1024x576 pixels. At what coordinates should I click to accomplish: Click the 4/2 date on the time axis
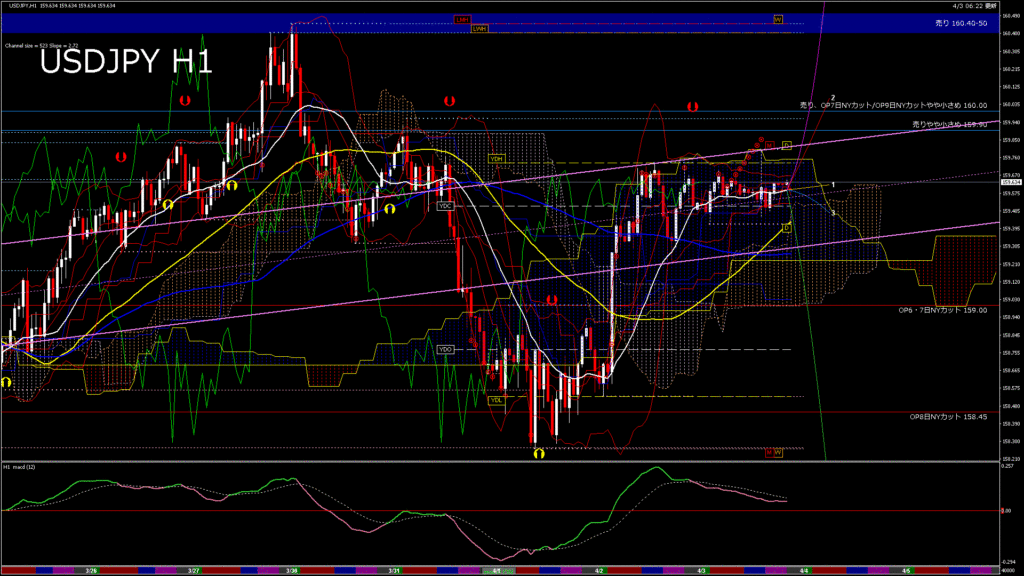click(x=598, y=570)
